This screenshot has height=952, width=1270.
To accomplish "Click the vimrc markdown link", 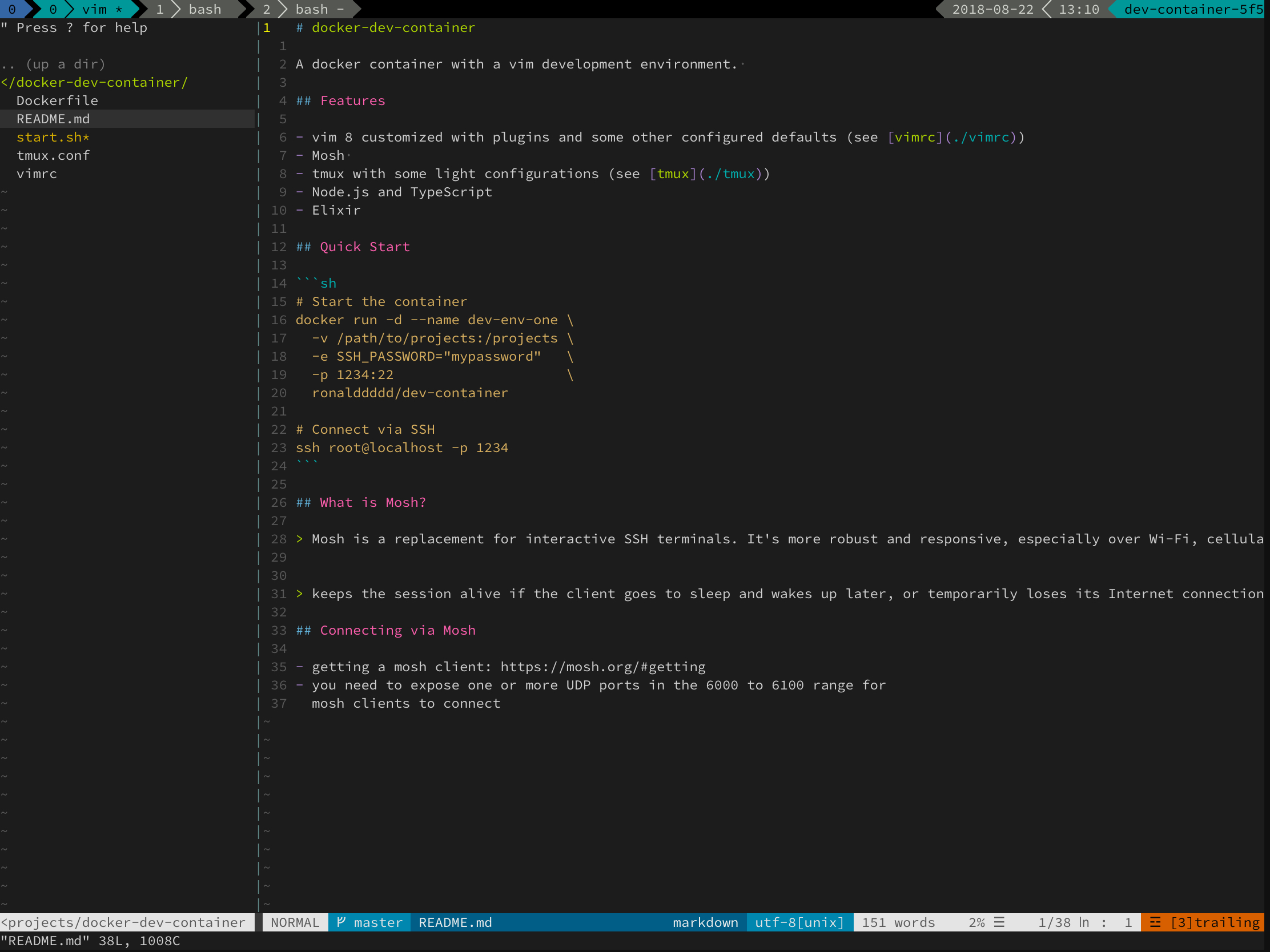I will (915, 137).
